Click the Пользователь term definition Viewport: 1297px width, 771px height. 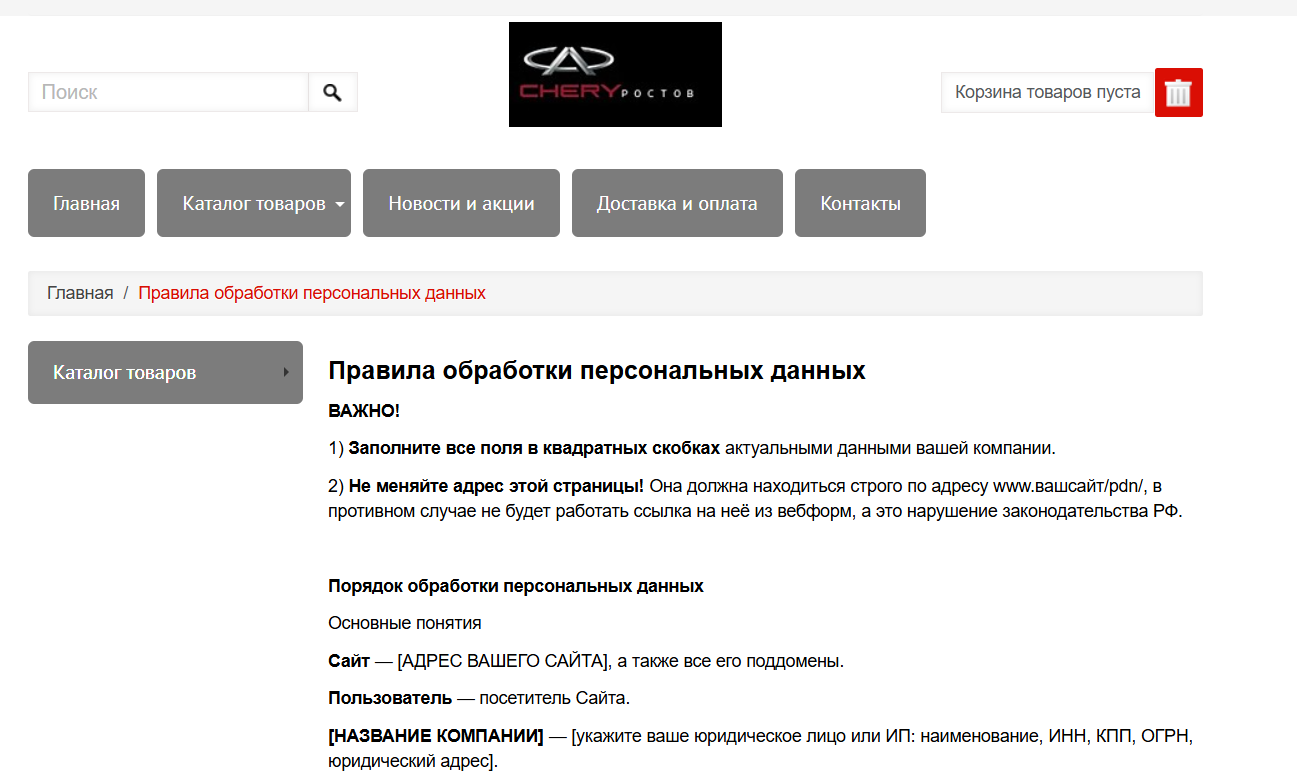(x=479, y=698)
